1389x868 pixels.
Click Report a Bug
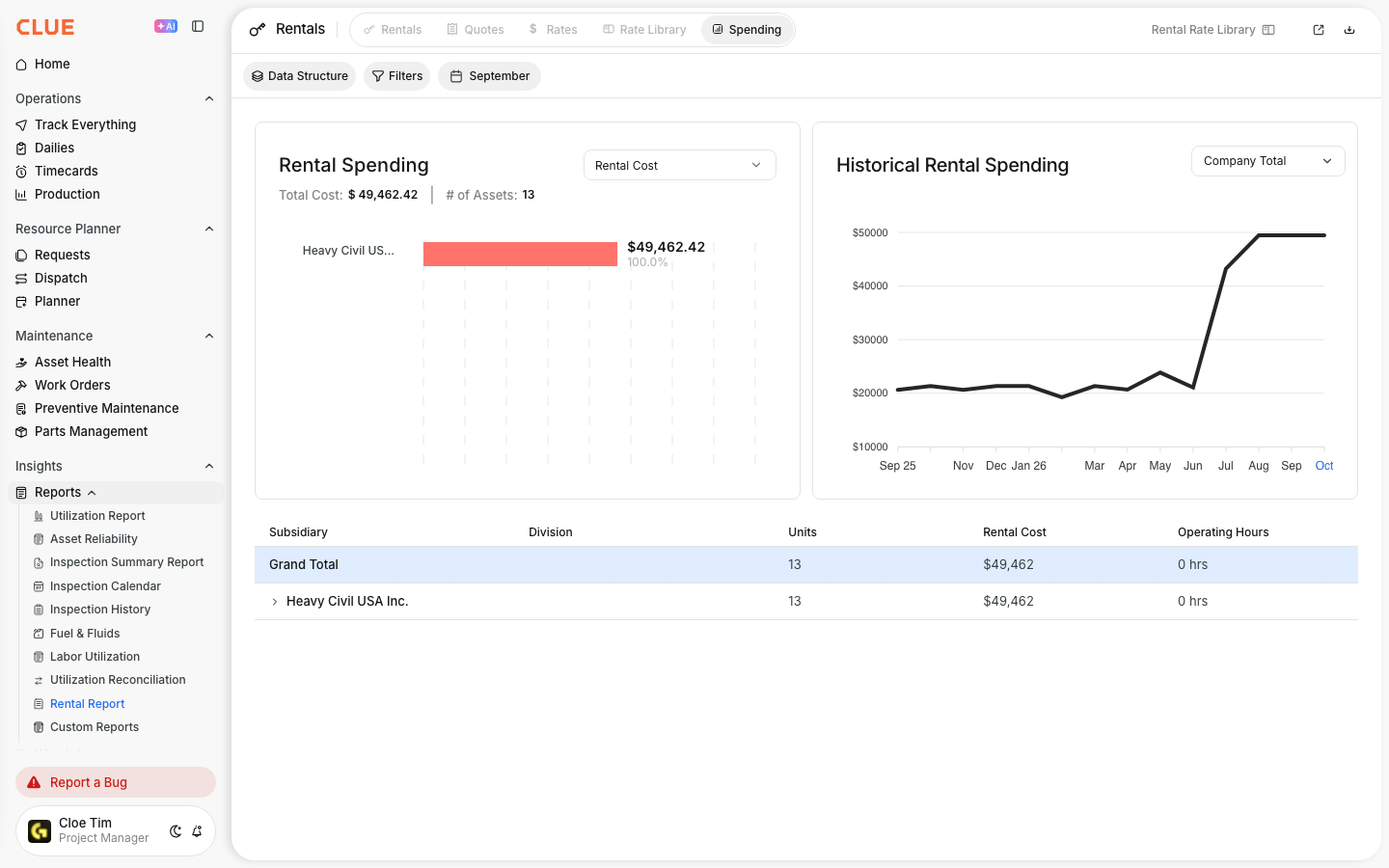[116, 782]
